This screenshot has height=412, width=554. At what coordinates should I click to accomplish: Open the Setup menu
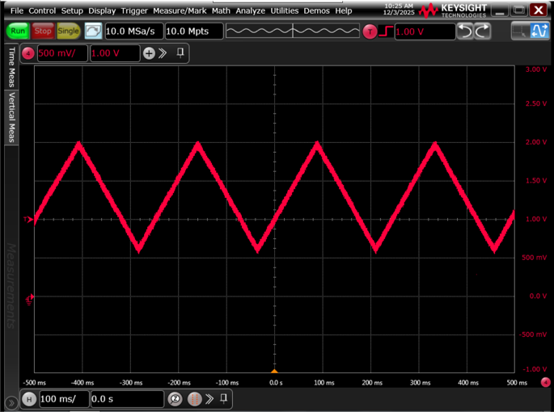point(72,11)
